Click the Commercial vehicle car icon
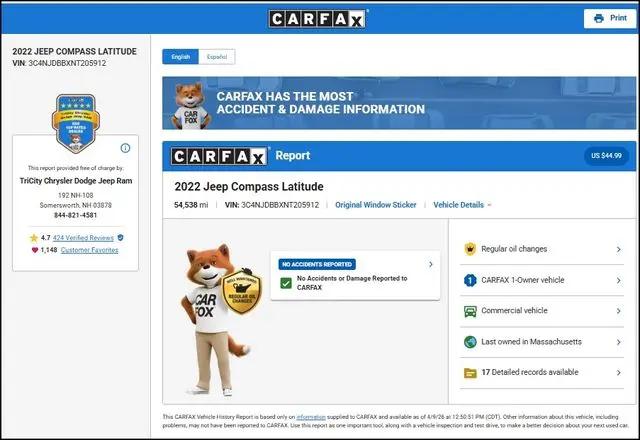640x440 pixels. coord(470,311)
